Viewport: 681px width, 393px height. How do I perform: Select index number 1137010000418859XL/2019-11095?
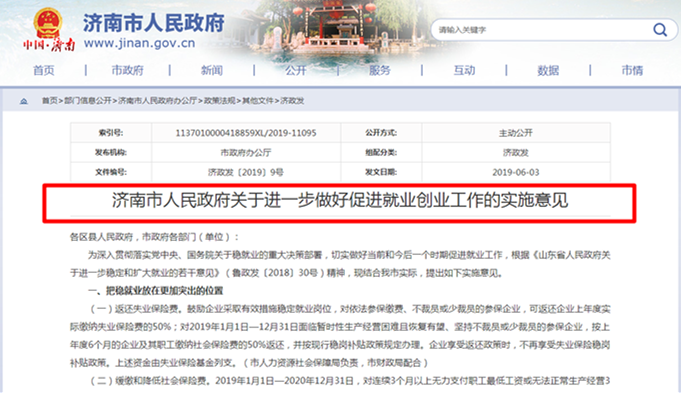[246, 133]
